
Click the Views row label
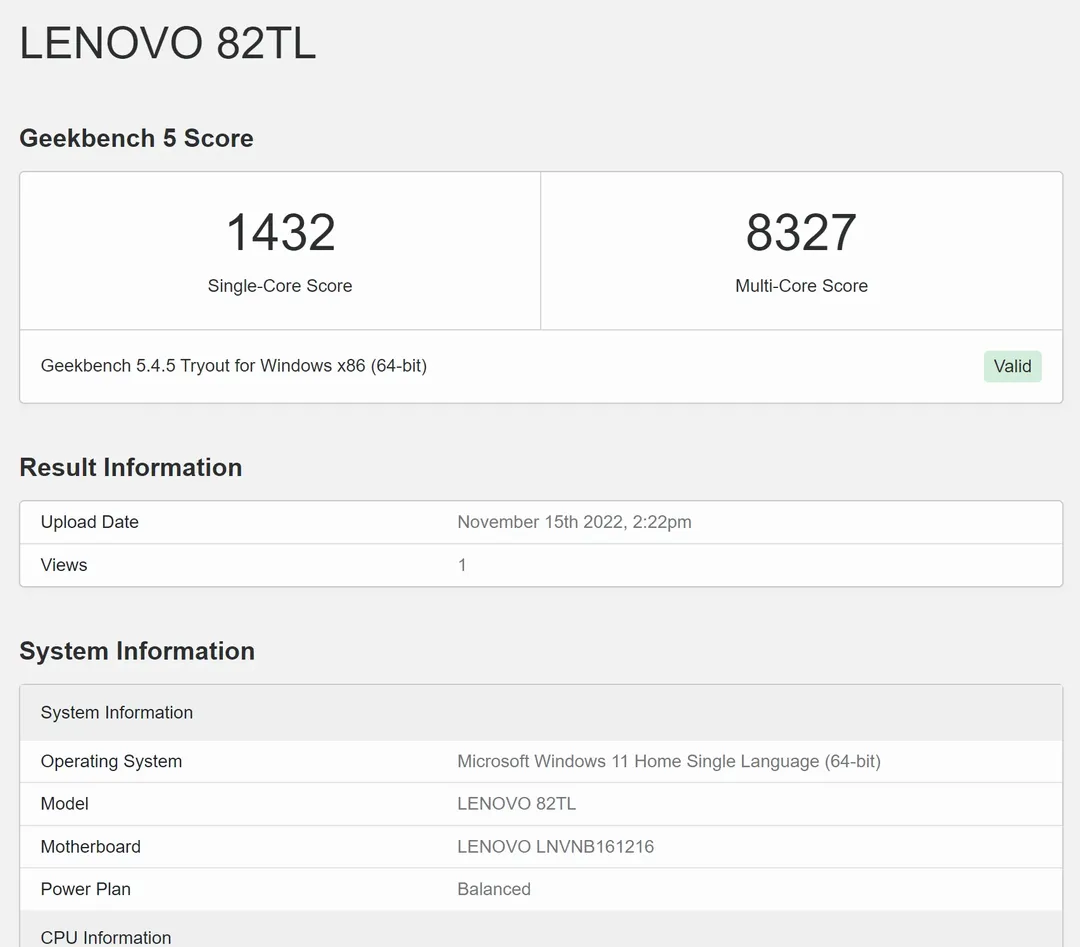coord(64,565)
